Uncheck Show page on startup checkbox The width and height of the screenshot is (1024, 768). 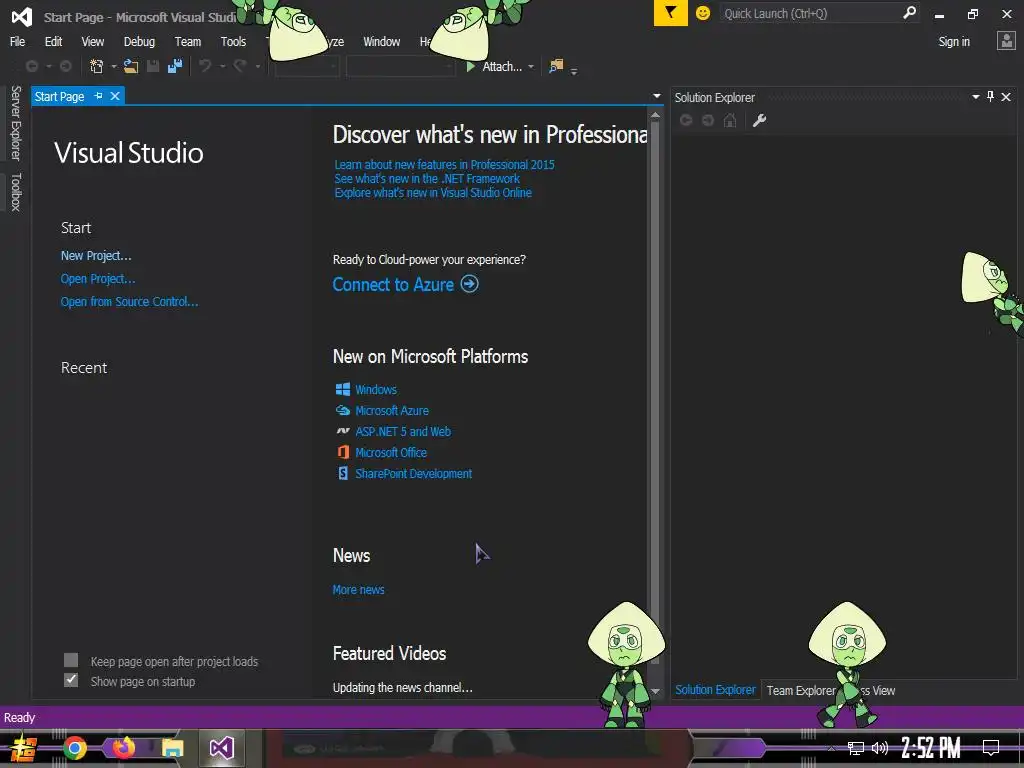[x=71, y=680]
